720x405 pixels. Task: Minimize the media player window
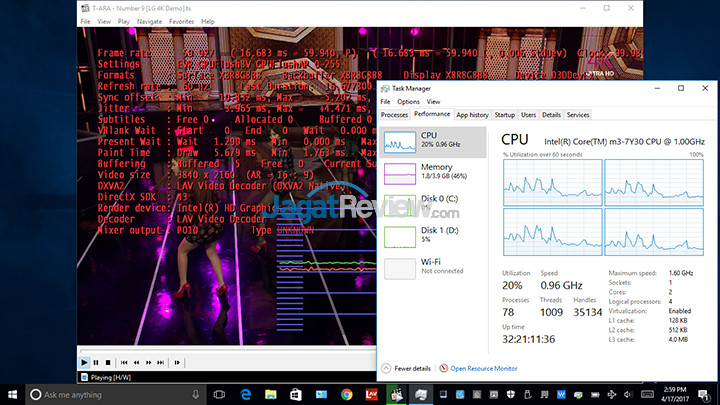coord(583,8)
